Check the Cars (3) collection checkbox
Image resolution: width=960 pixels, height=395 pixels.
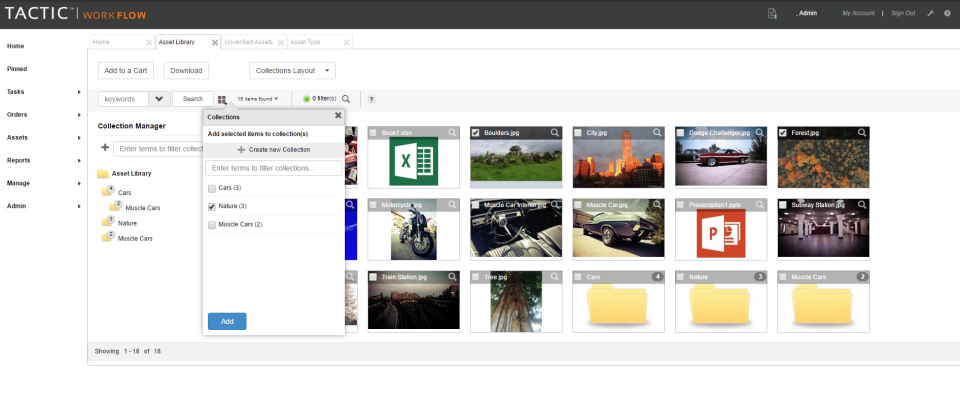[x=212, y=188]
